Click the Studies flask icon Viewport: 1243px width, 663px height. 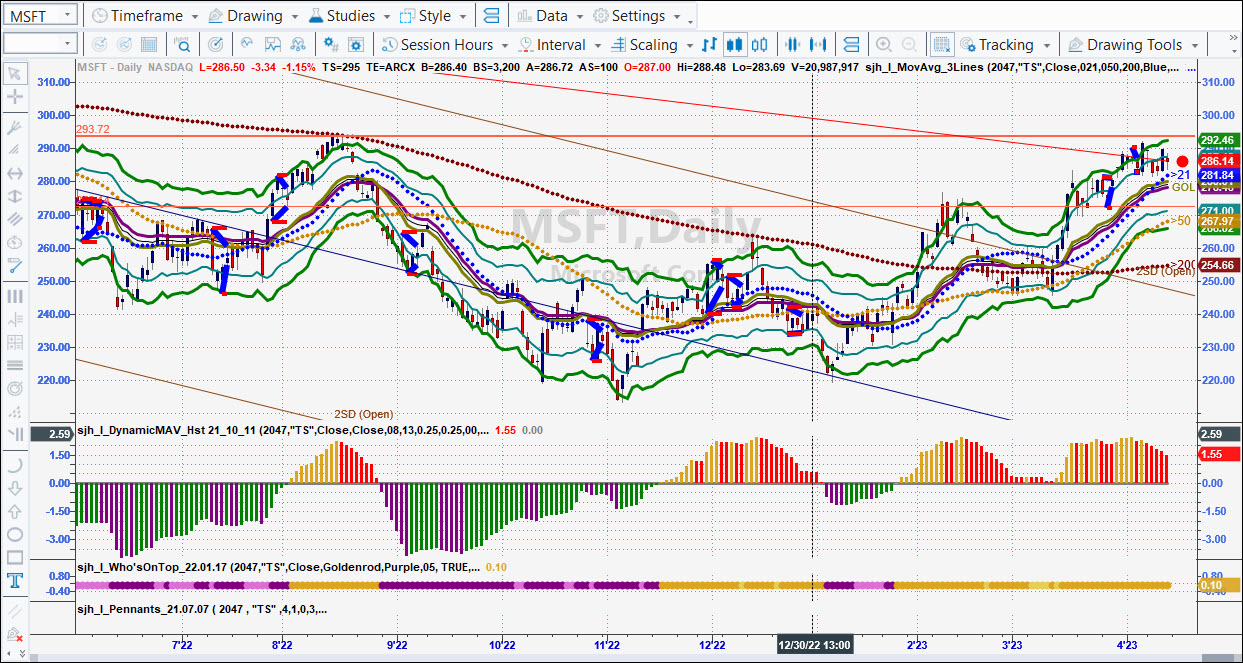pyautogui.click(x=315, y=16)
